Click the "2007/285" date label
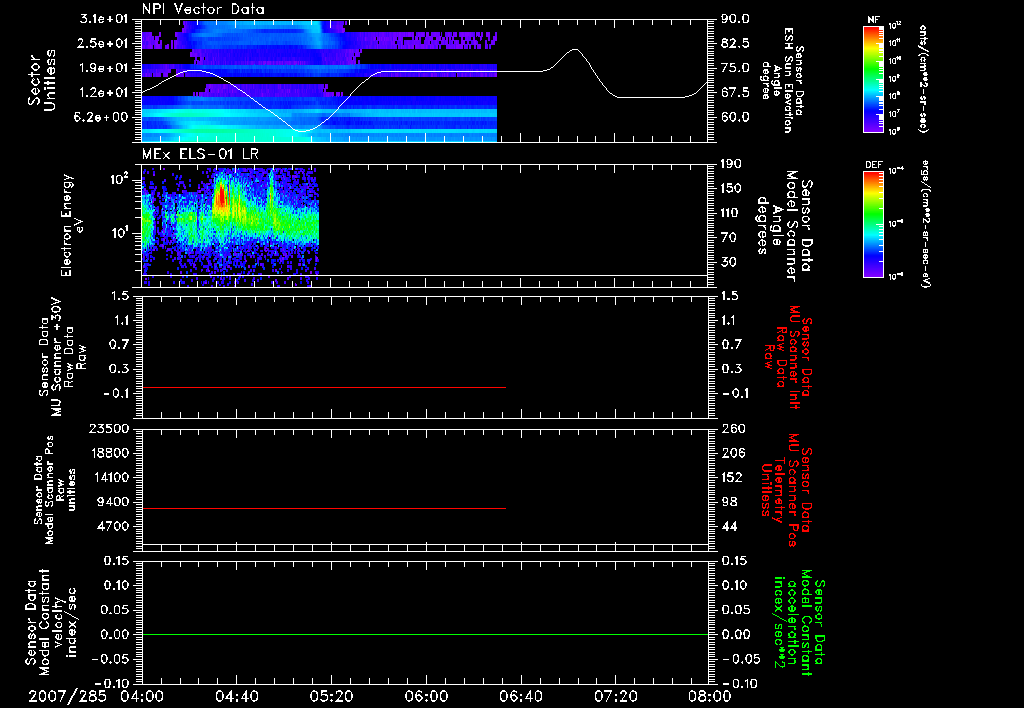The height and width of the screenshot is (708, 1024). tap(67, 696)
